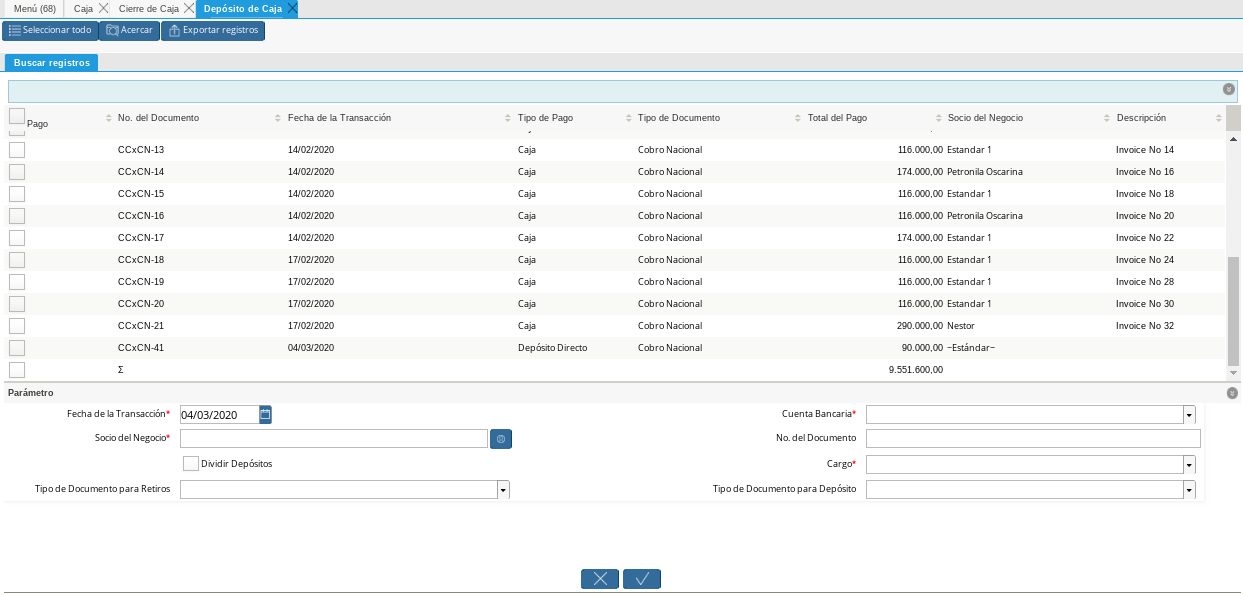Click the Exportar registros button

click(x=213, y=30)
